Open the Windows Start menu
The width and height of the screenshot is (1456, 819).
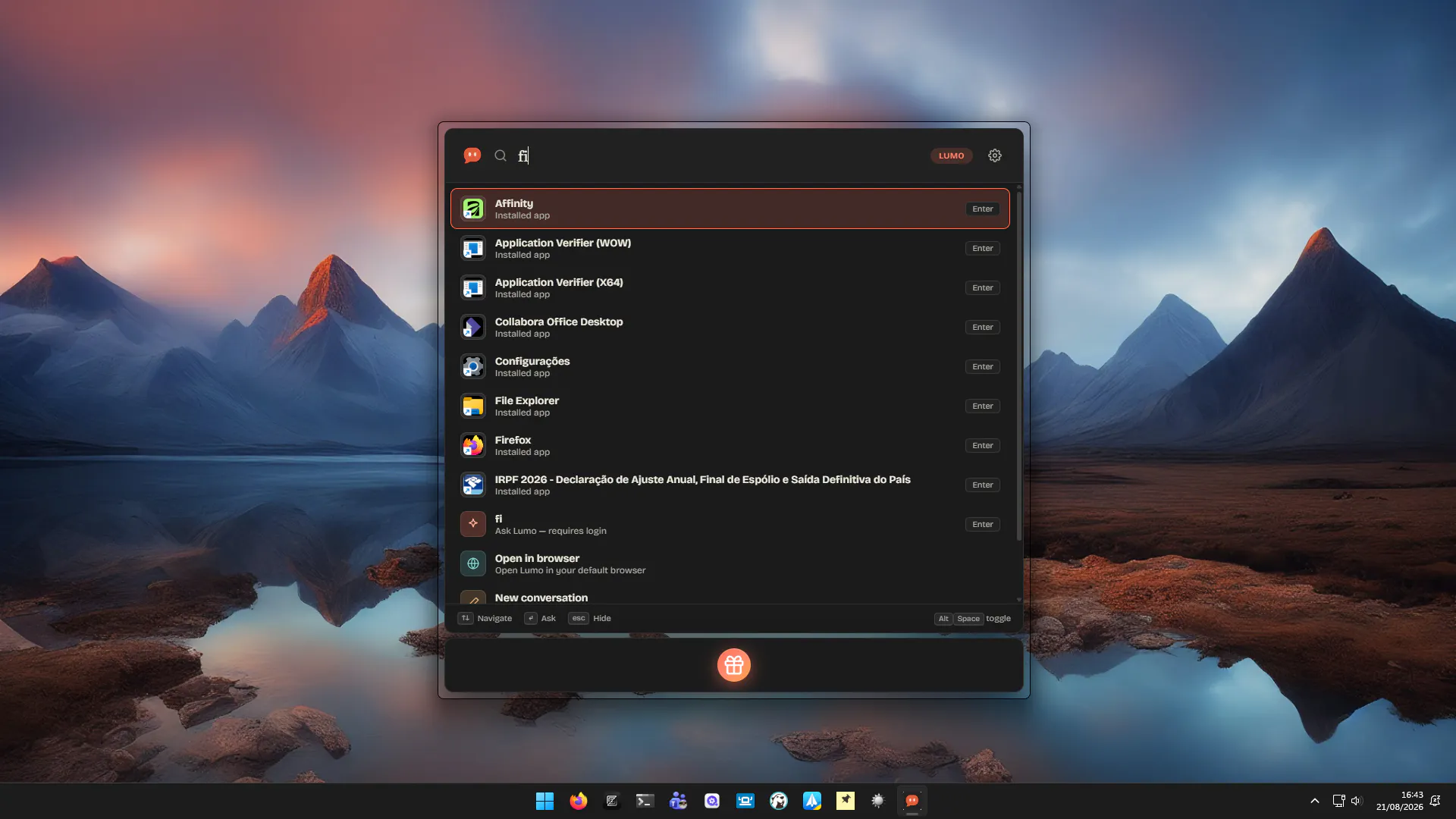pos(544,801)
